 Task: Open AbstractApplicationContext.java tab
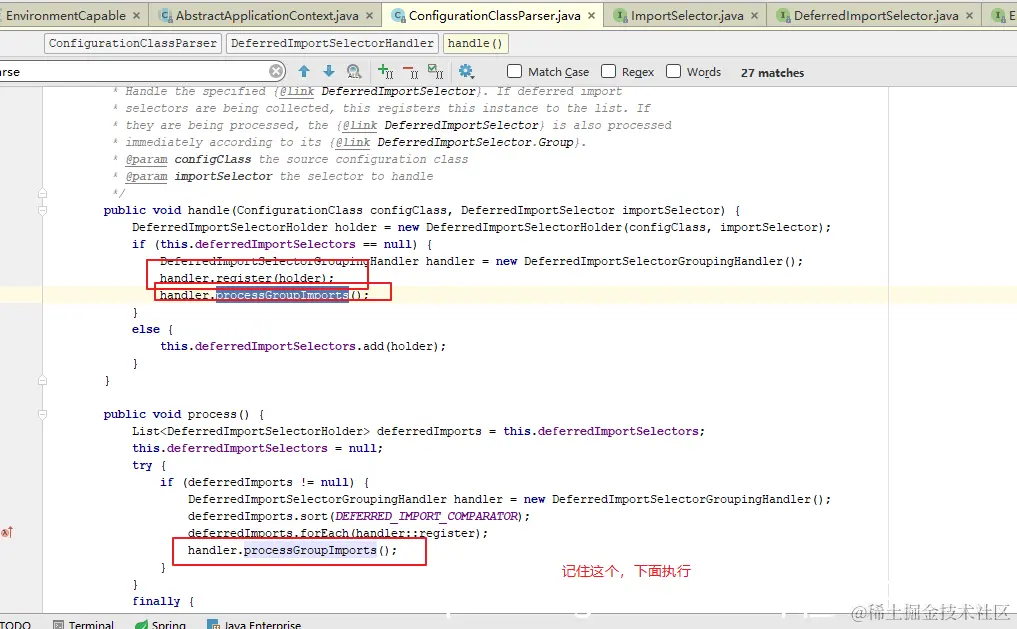click(x=267, y=16)
